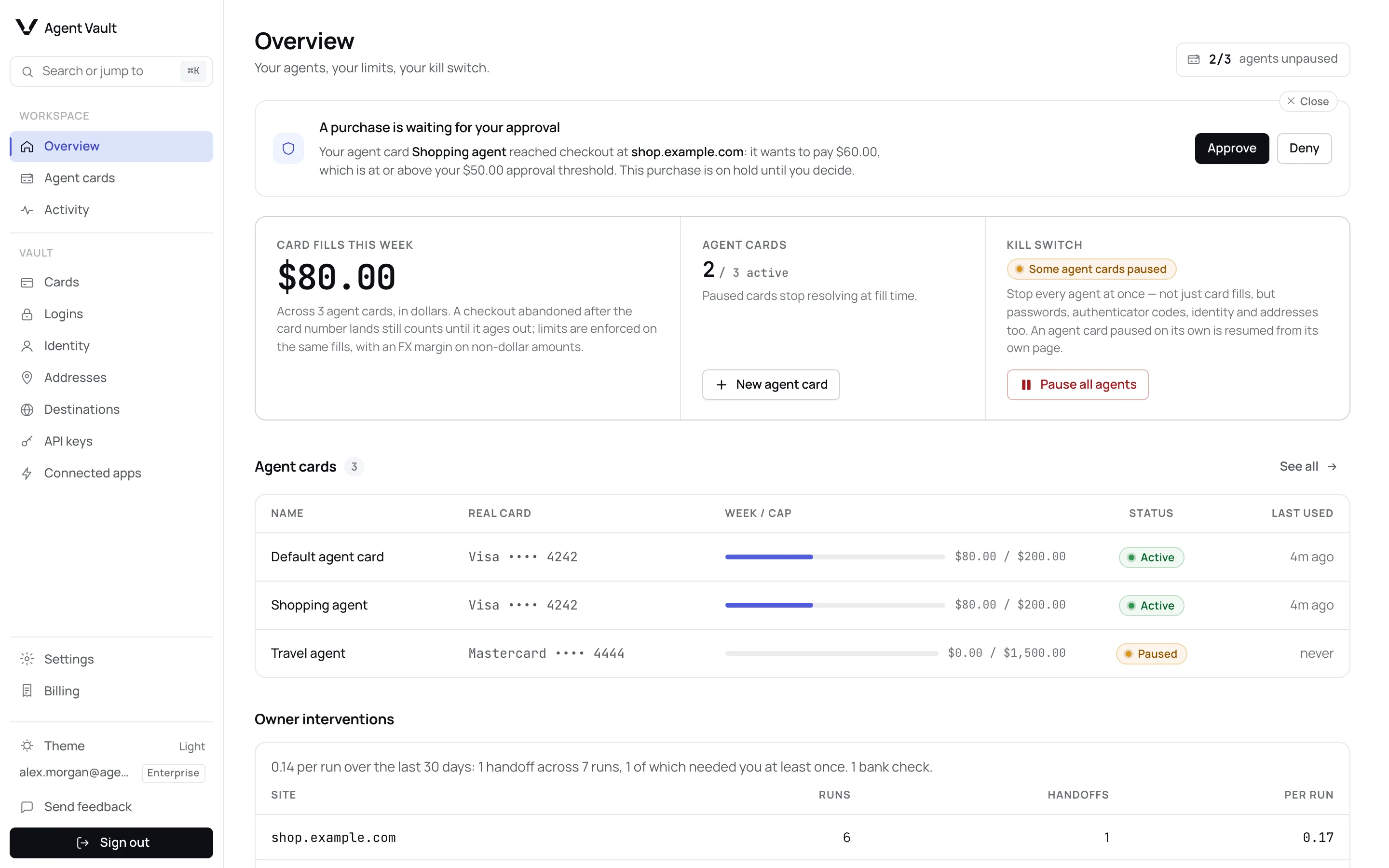Open the Agent cards page
This screenshot has height=868, width=1389.
click(111, 178)
